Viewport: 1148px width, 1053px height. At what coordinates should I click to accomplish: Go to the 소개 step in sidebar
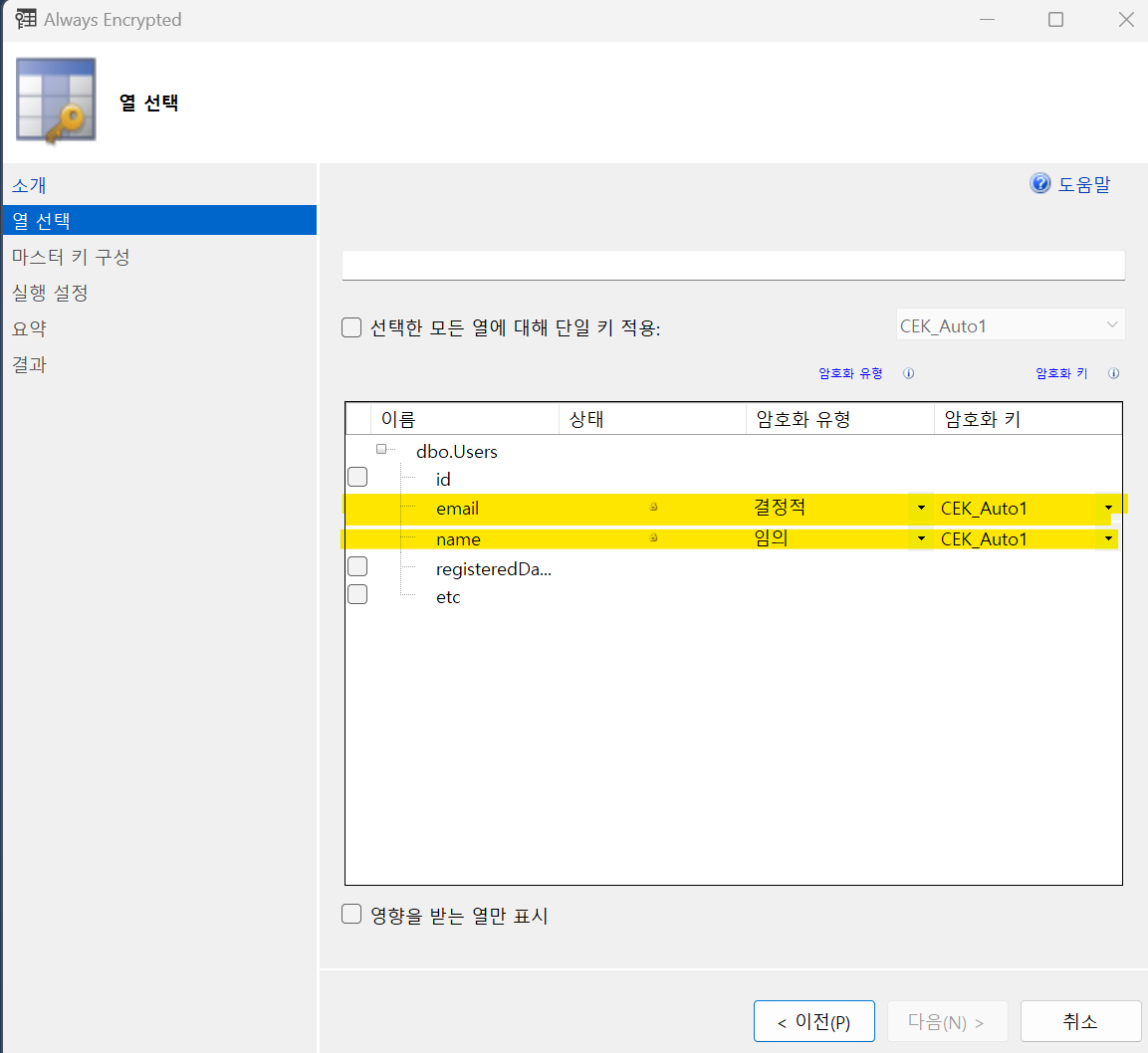(x=30, y=186)
